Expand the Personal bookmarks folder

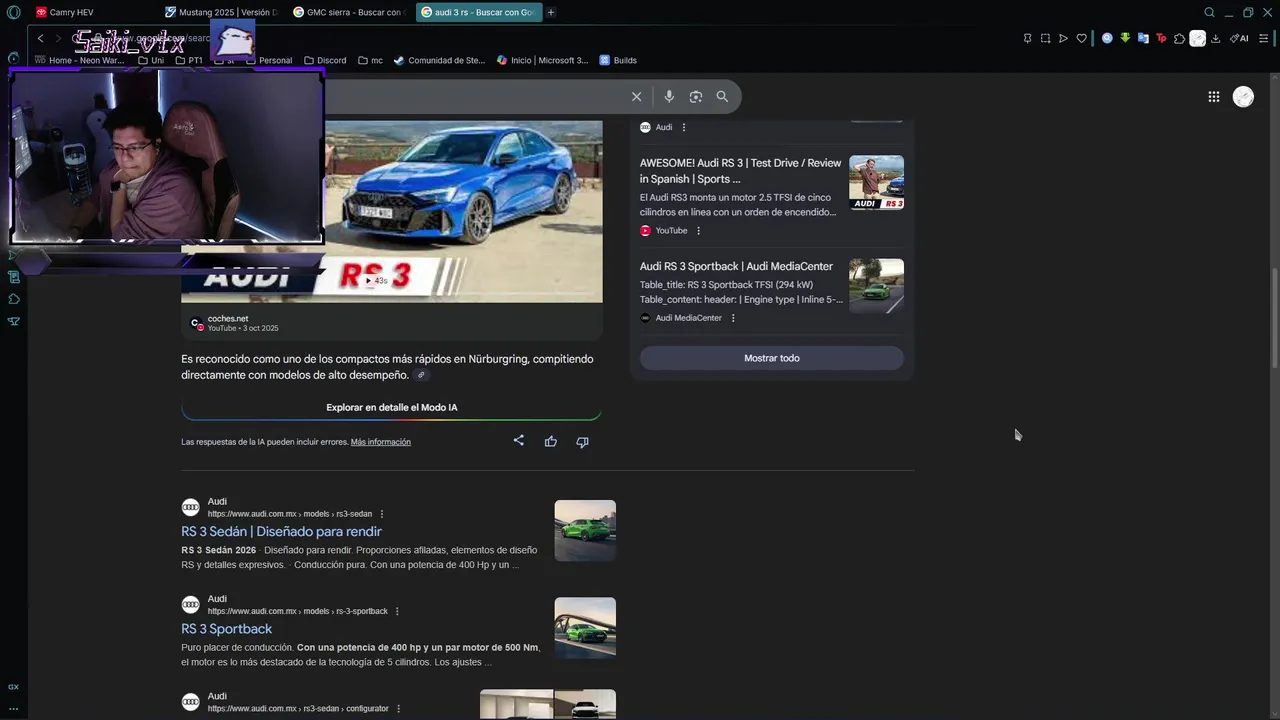click(269, 60)
